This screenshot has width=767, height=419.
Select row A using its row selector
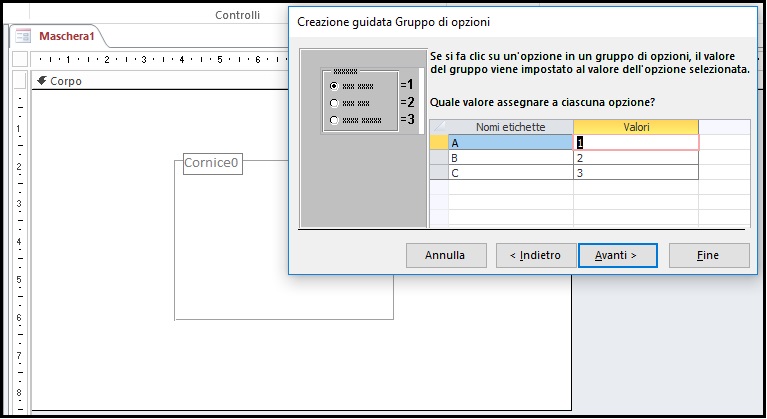pos(439,143)
